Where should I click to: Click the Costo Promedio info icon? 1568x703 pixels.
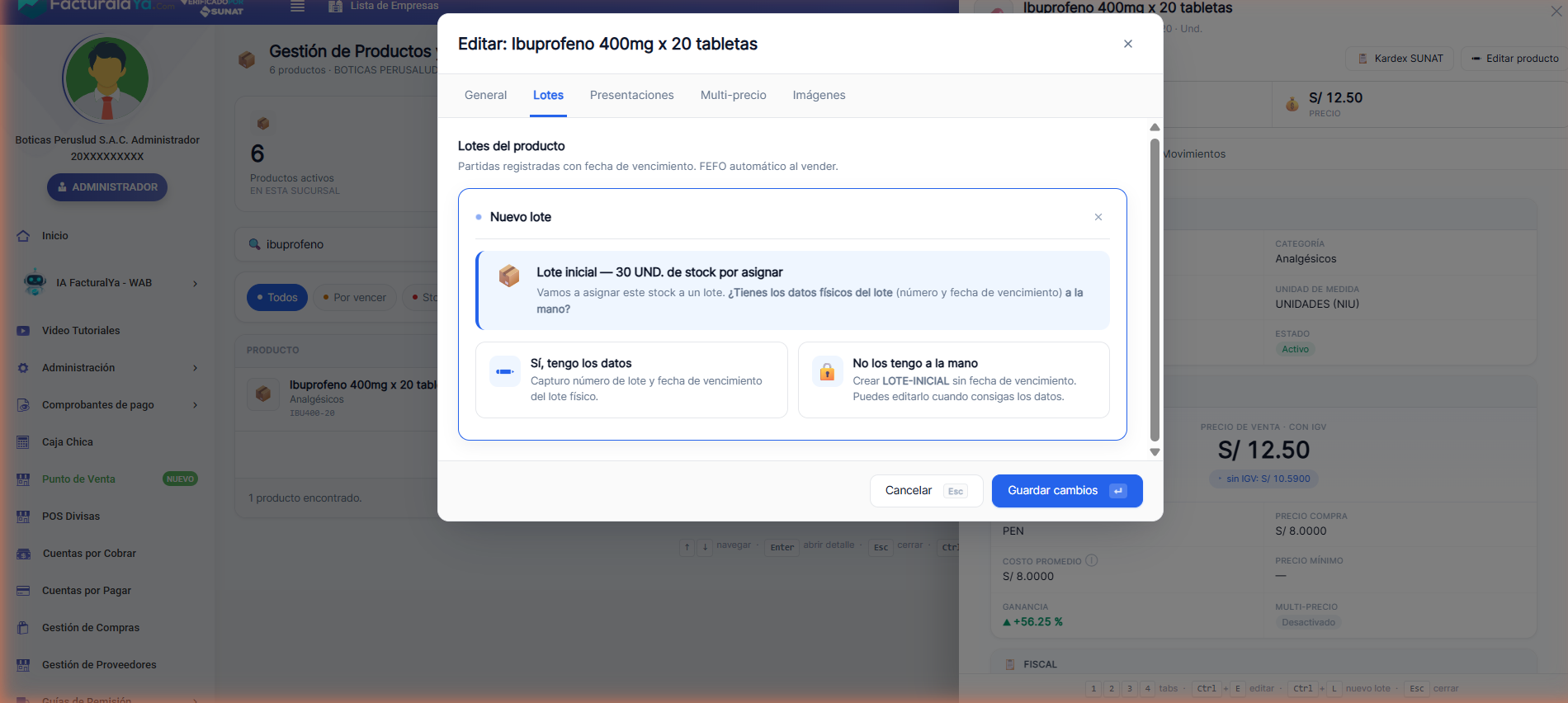[x=1091, y=560]
